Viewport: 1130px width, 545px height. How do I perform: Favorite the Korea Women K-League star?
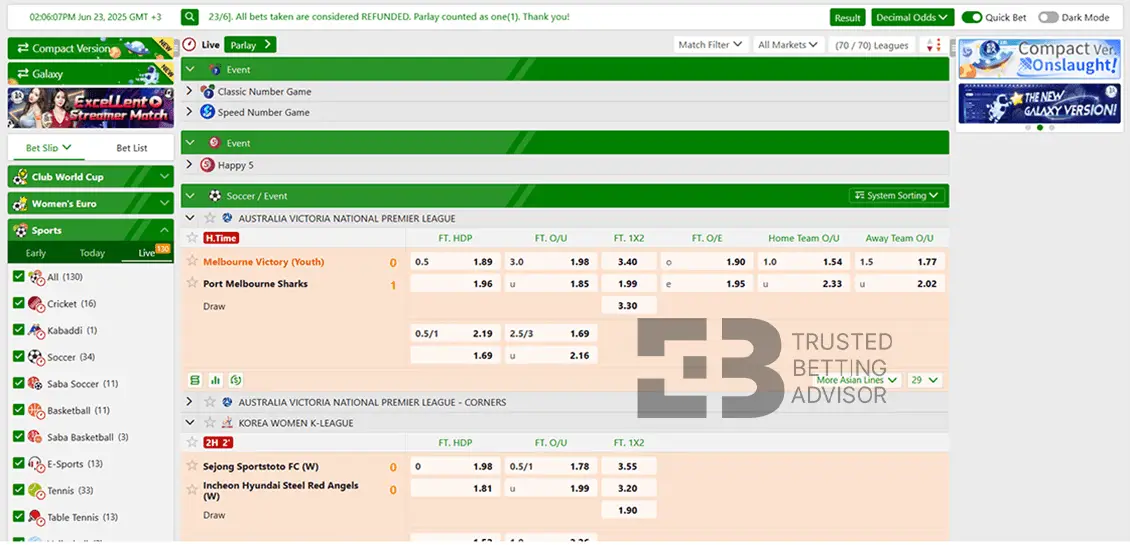coord(210,422)
